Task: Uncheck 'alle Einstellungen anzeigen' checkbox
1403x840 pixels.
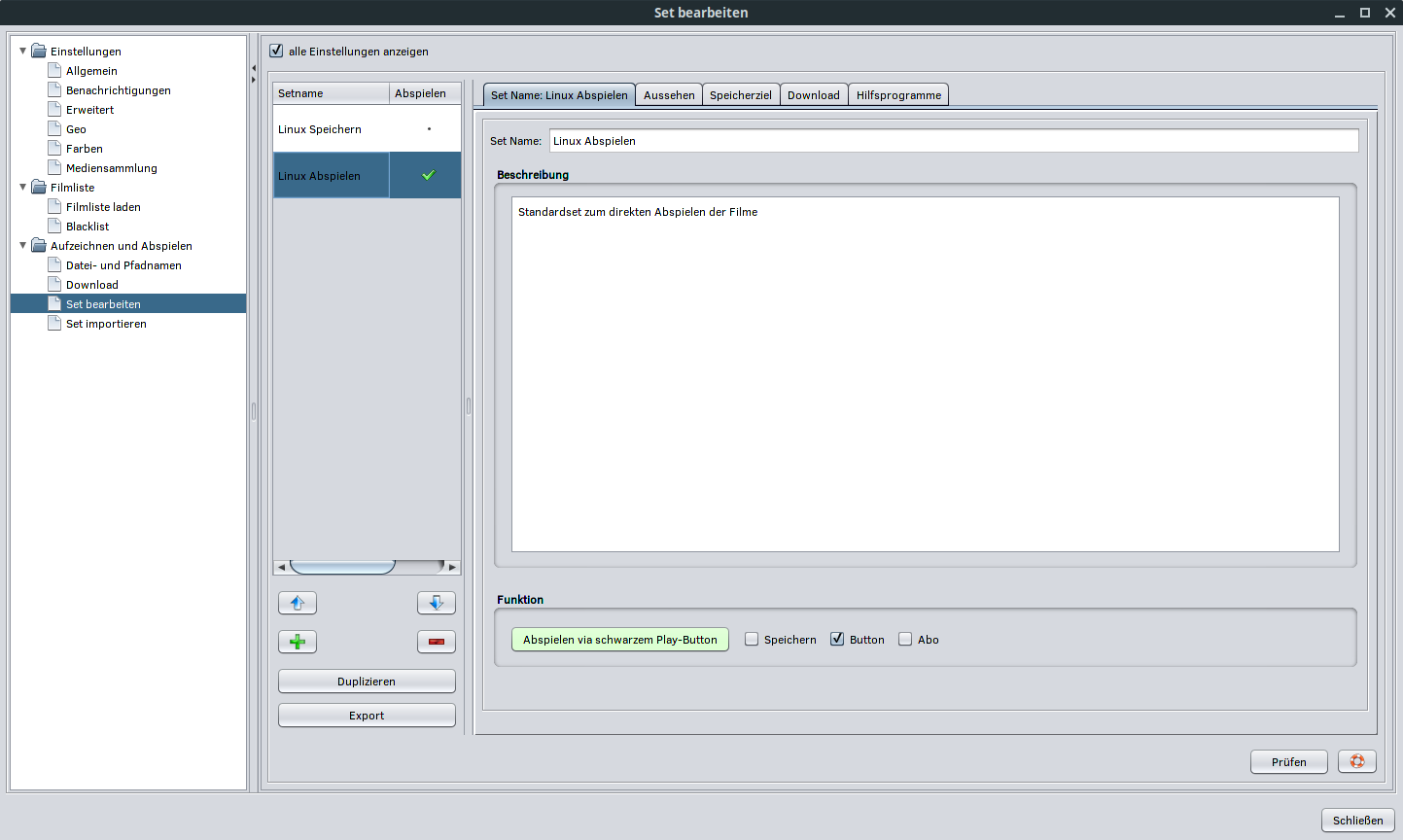Action: 276,51
